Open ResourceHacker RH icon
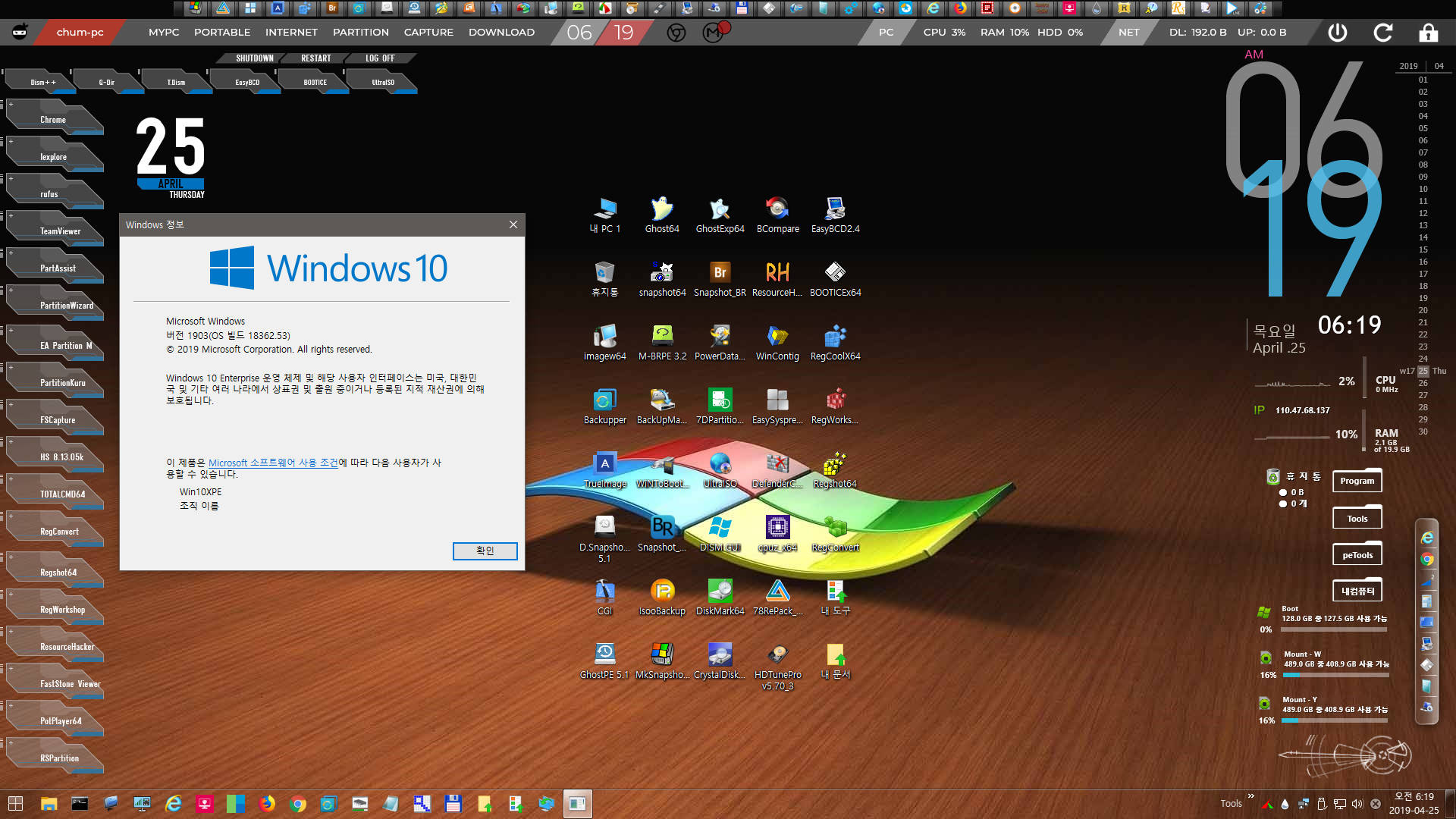 tap(777, 278)
